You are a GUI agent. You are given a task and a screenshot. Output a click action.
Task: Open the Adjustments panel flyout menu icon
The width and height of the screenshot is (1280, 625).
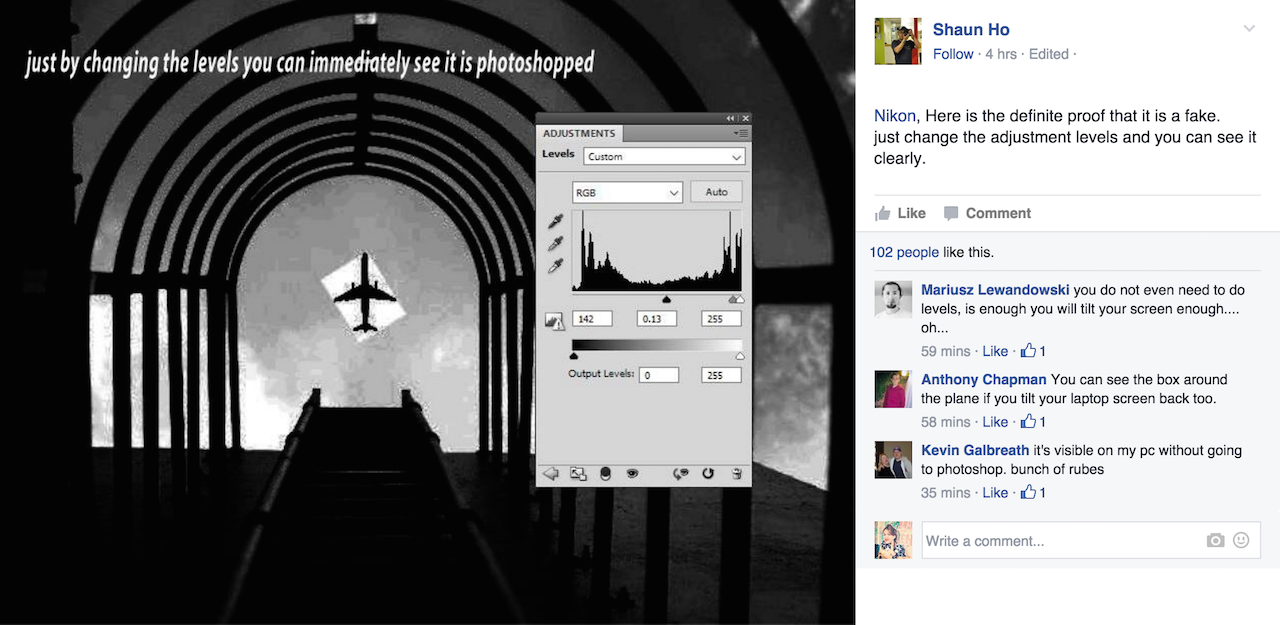click(741, 133)
